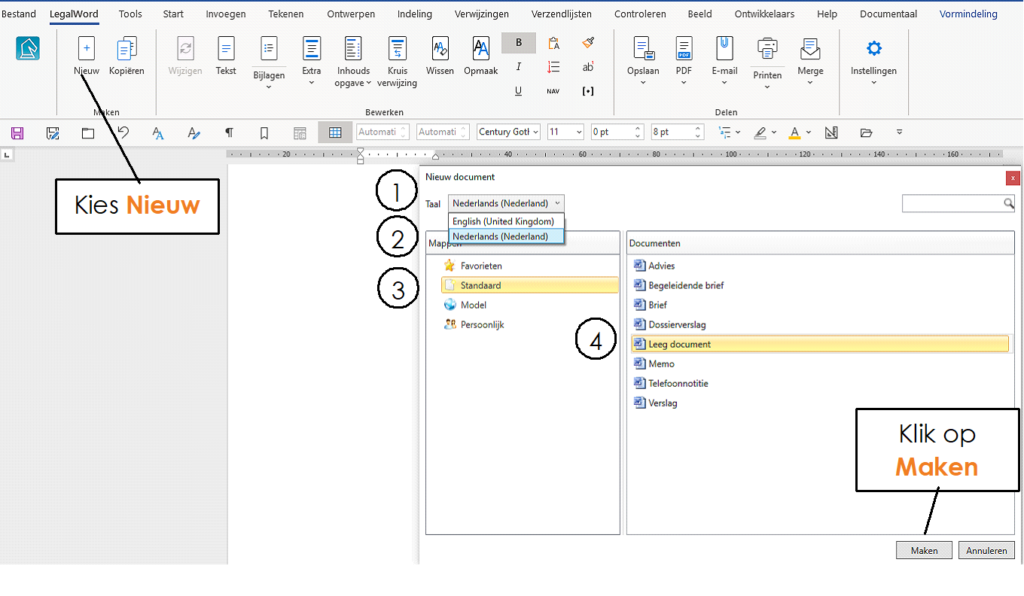Image resolution: width=1024 pixels, height=596 pixels.
Task: Click the Nieuw document icon in the ribbon
Action: (x=86, y=49)
